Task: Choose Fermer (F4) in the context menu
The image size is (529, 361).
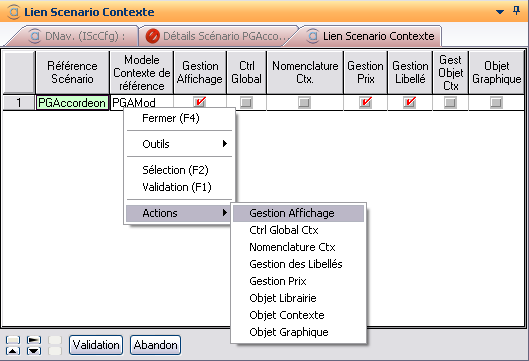Action: coord(171,118)
